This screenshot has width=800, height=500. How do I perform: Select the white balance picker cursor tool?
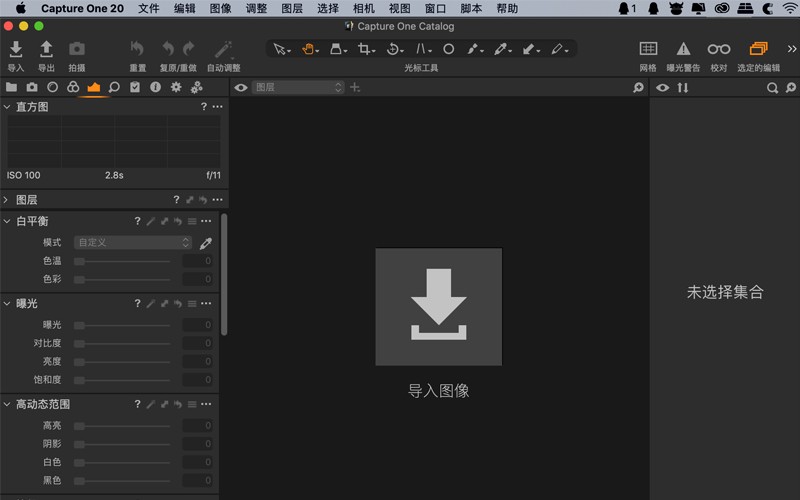point(502,49)
